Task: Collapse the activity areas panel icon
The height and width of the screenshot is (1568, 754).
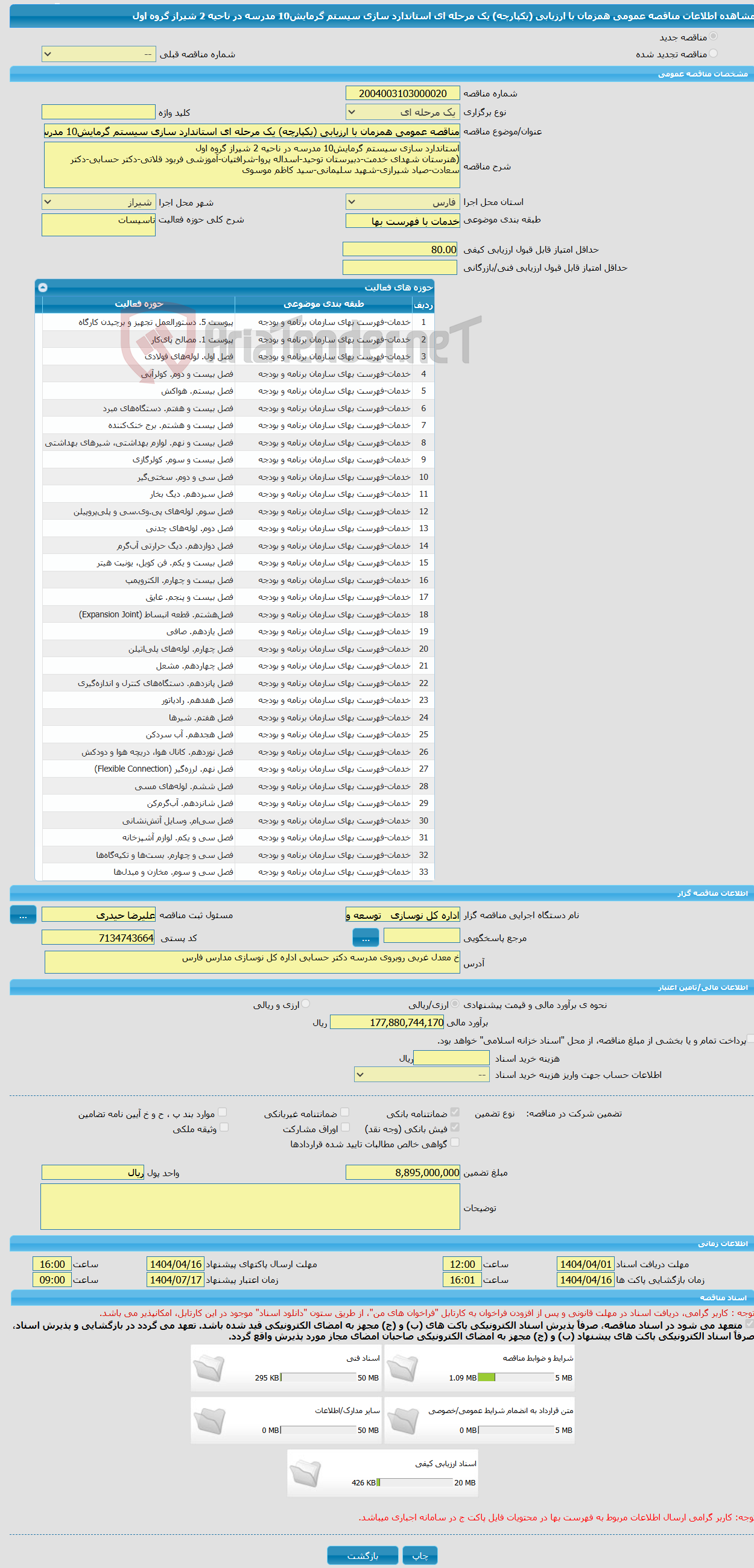Action: (x=43, y=288)
